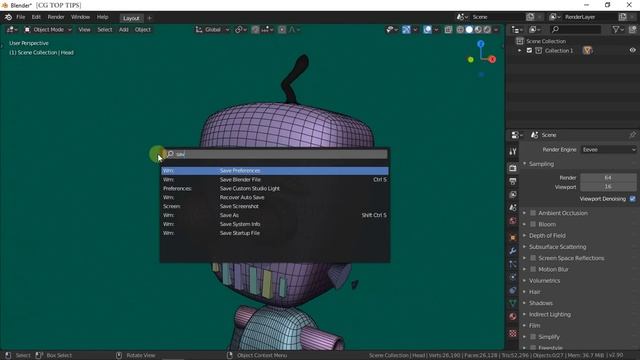640x360 pixels.
Task: Enable Ambient Occlusion checkbox
Action: pyautogui.click(x=533, y=213)
